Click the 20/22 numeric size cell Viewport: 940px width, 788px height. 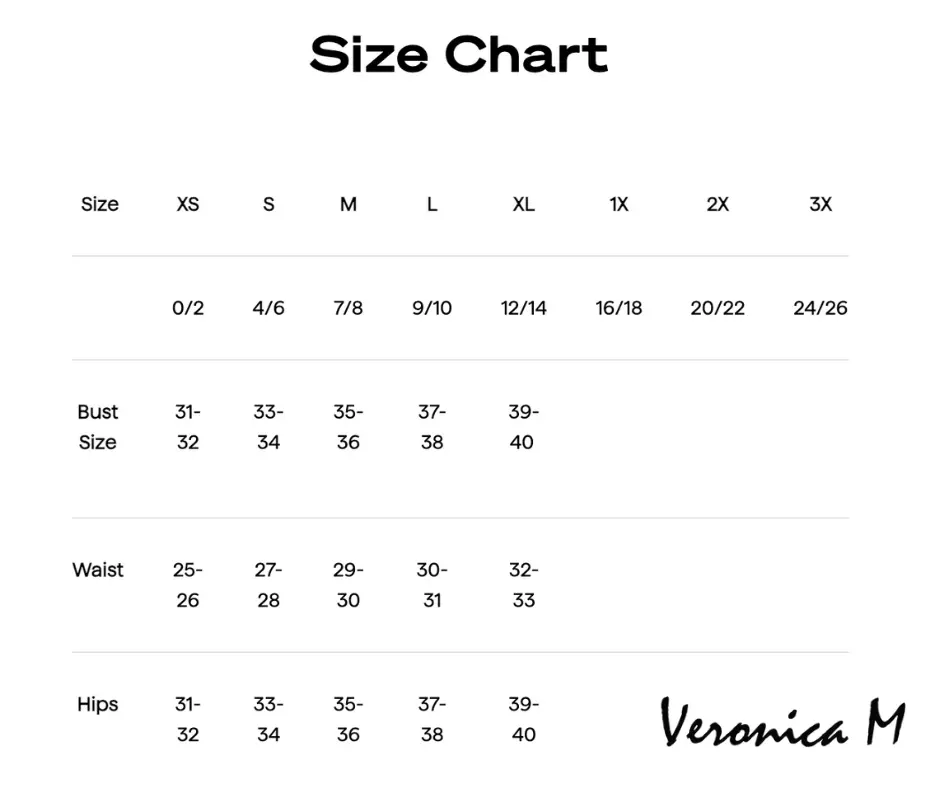click(x=718, y=308)
